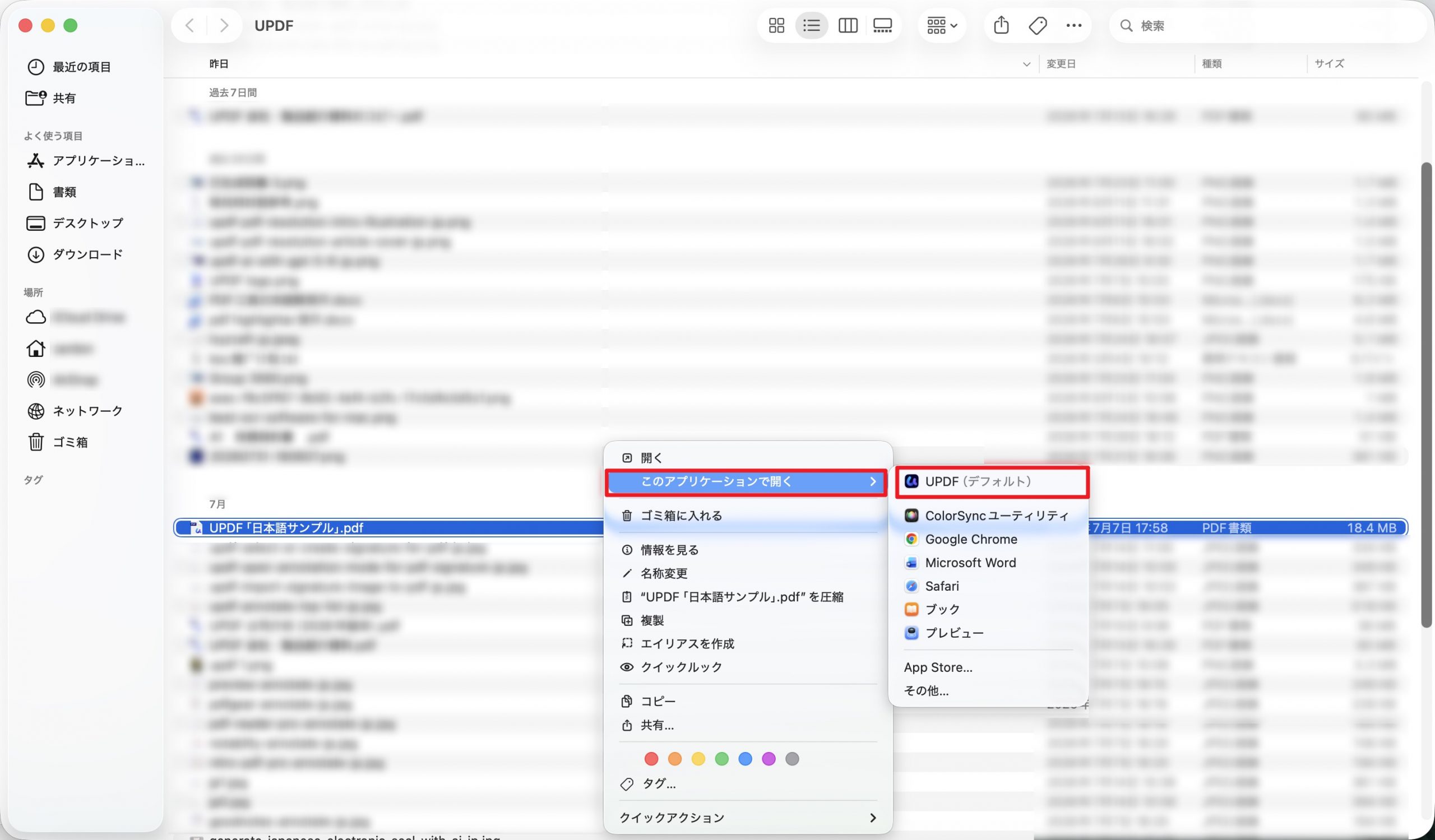This screenshot has height=840, width=1435.
Task: Go forward with the right chevron
Action: tap(224, 26)
